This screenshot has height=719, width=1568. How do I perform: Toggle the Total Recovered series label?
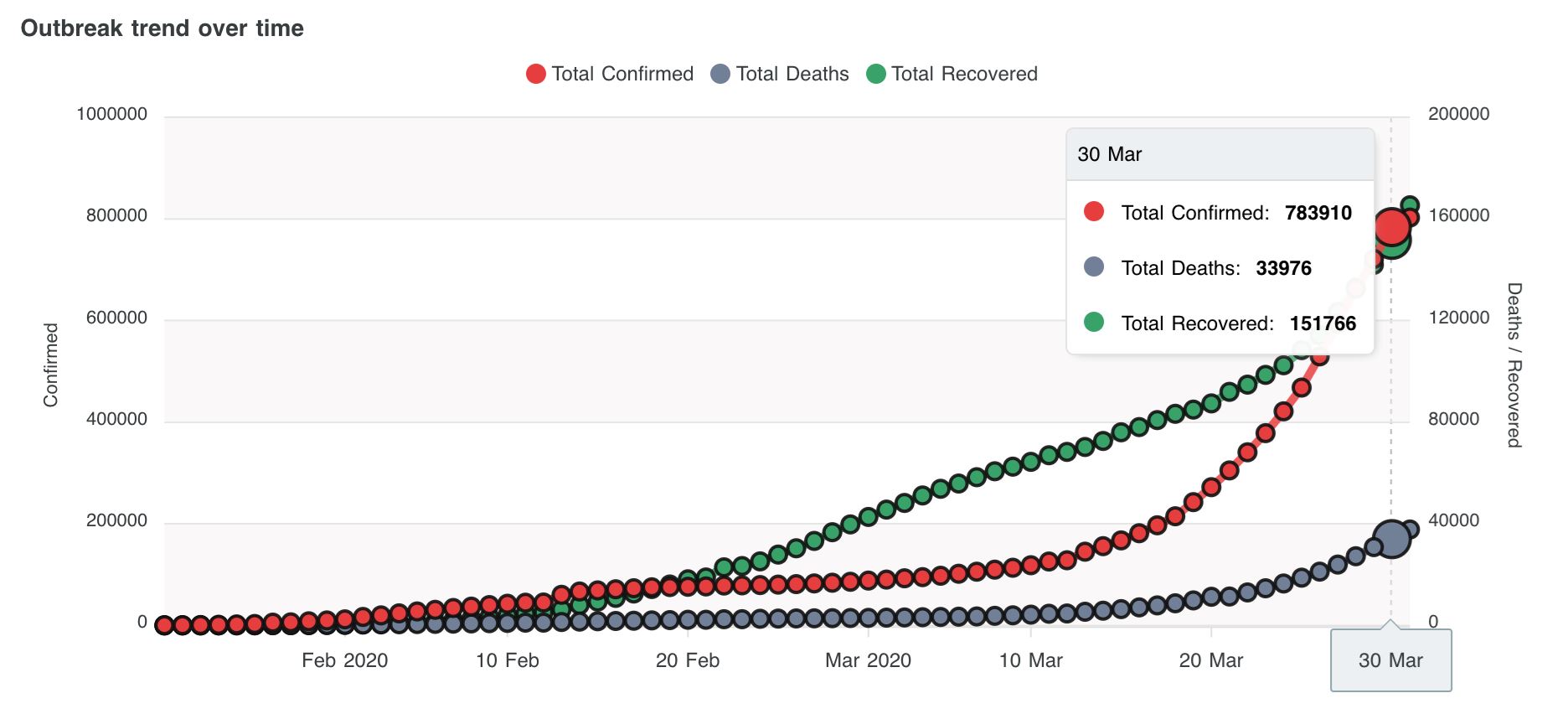(x=964, y=75)
